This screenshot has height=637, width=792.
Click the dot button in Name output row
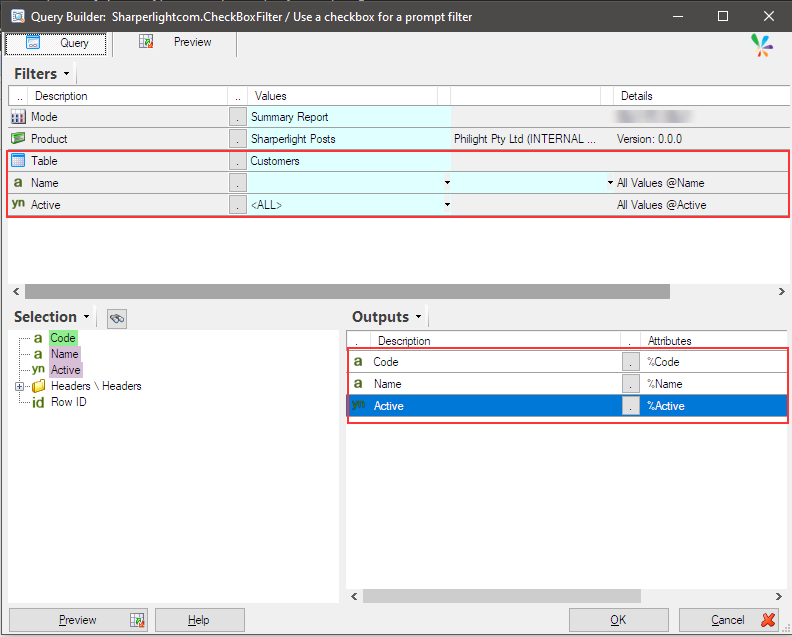[630, 384]
